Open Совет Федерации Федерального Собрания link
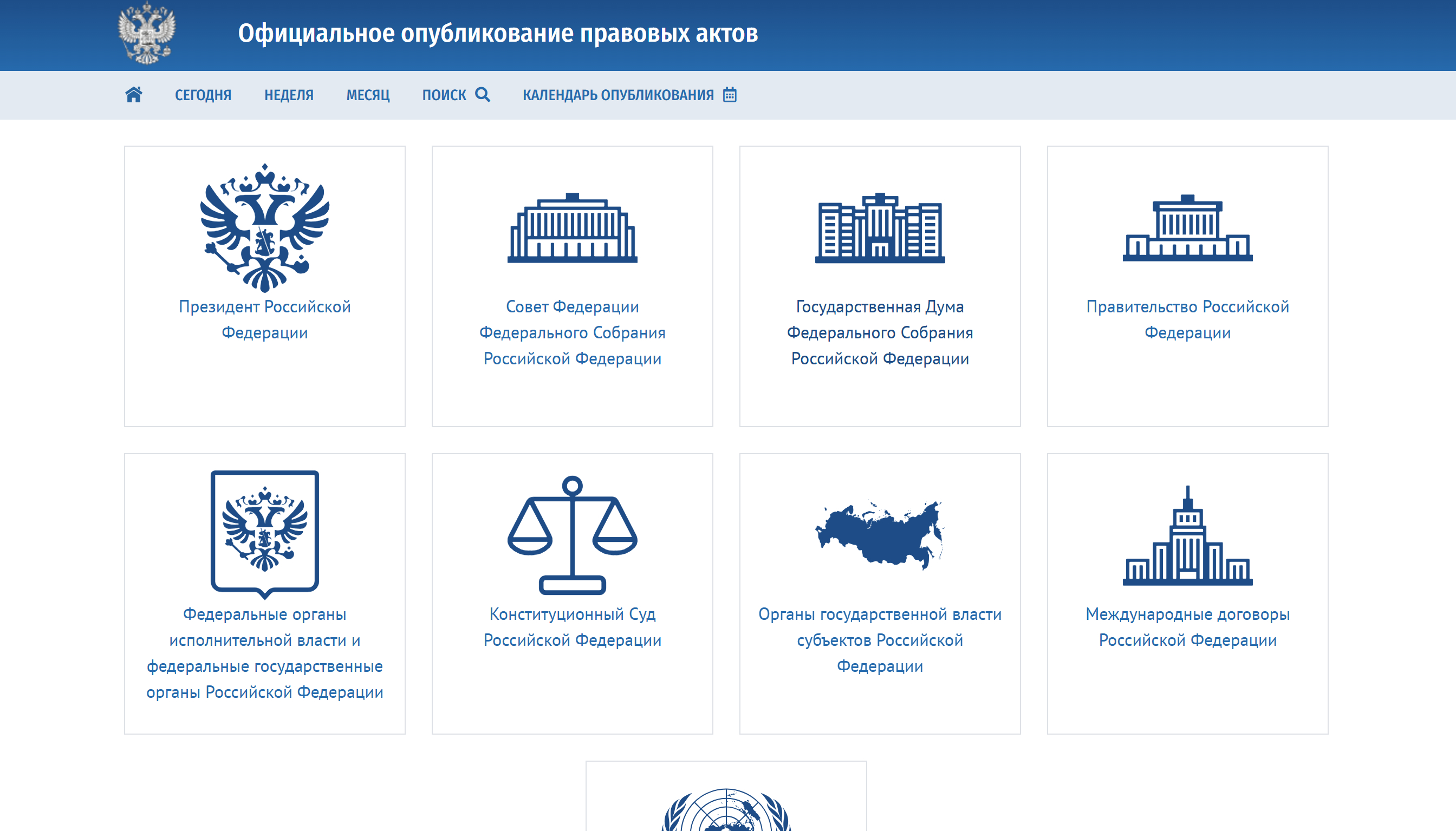 572,333
